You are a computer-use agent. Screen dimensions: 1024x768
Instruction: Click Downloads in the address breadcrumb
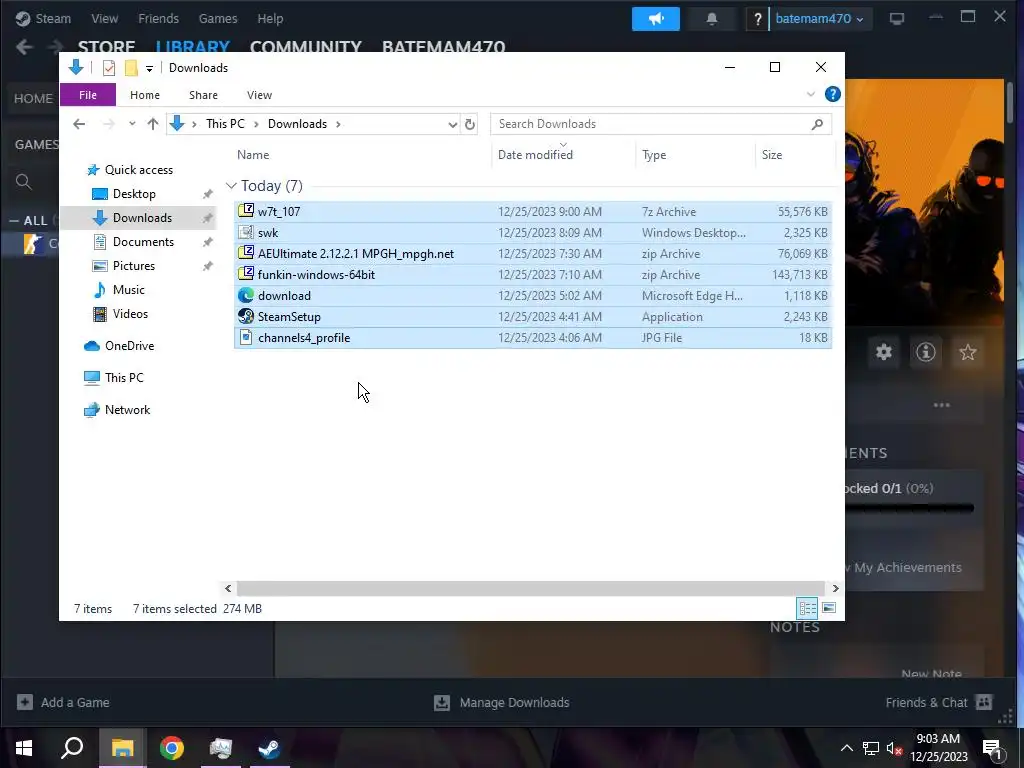(x=297, y=124)
